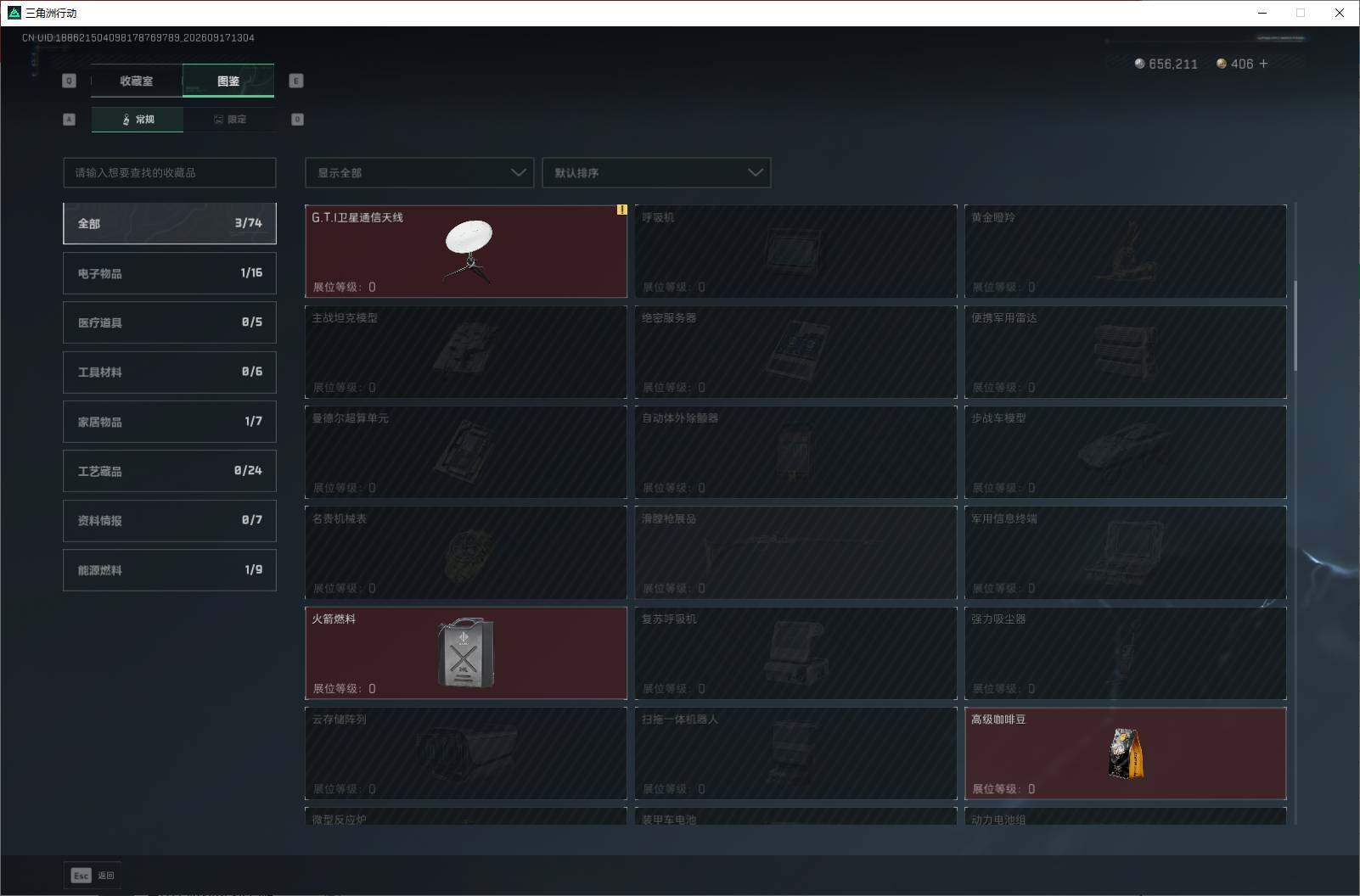This screenshot has width=1360, height=896.
Task: Open the locked 便携军用雷达 card
Action: (1126, 351)
